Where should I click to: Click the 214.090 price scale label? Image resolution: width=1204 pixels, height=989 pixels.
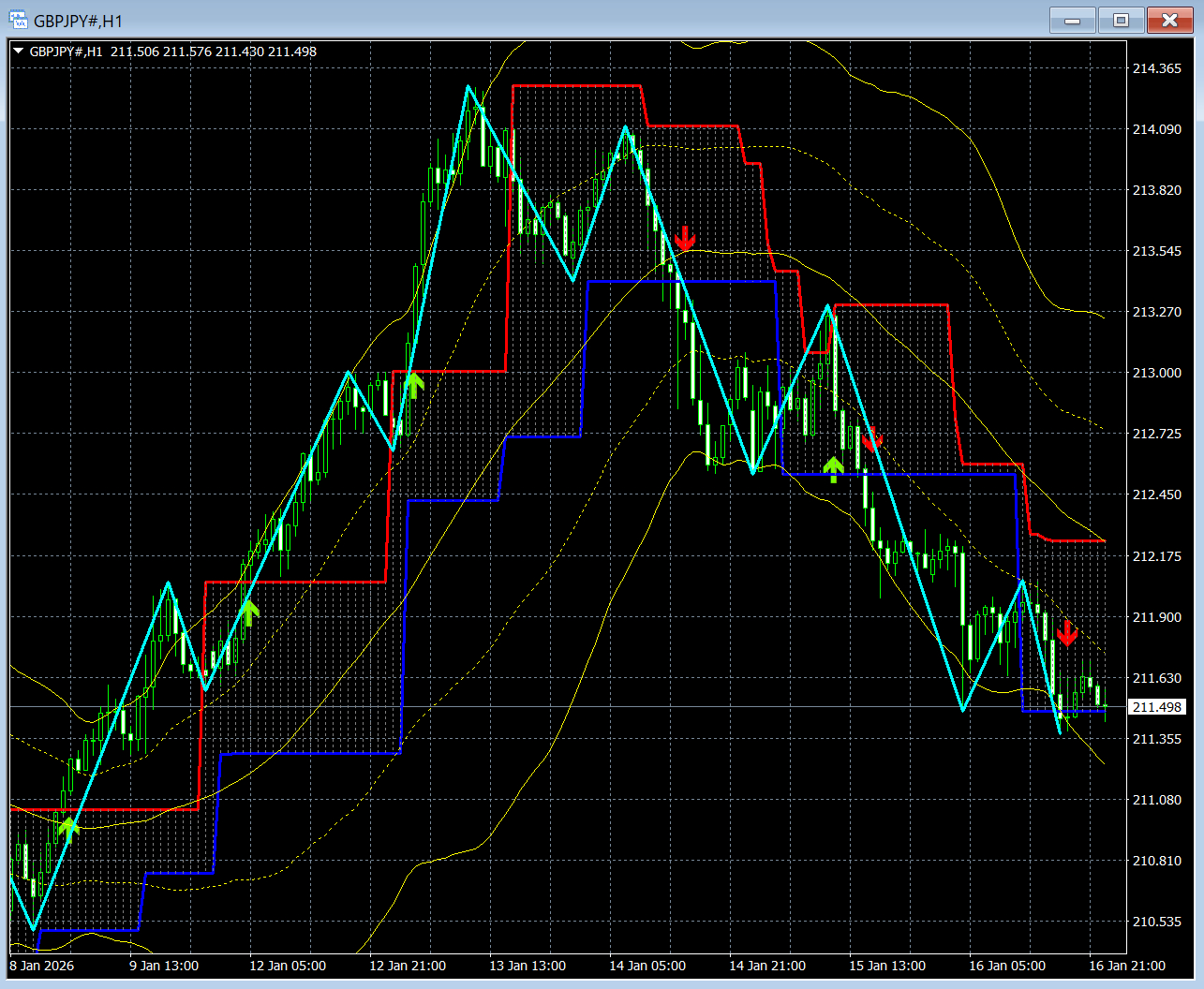point(1157,129)
